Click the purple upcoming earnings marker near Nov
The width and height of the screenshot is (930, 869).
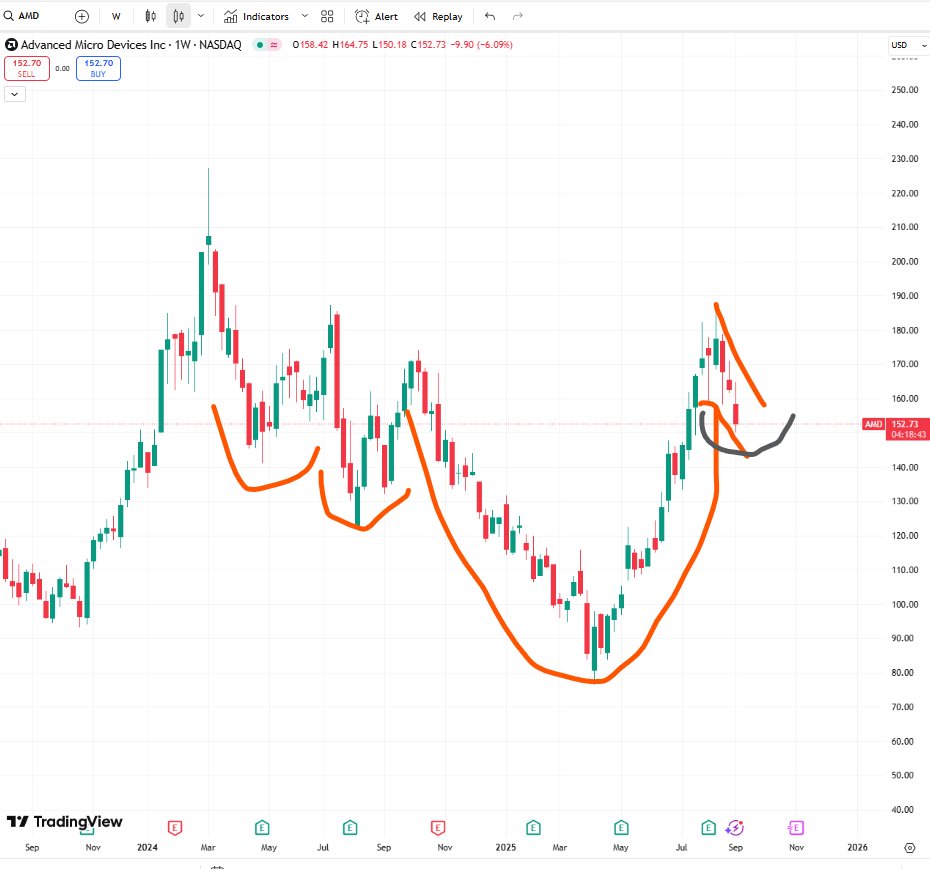click(795, 827)
